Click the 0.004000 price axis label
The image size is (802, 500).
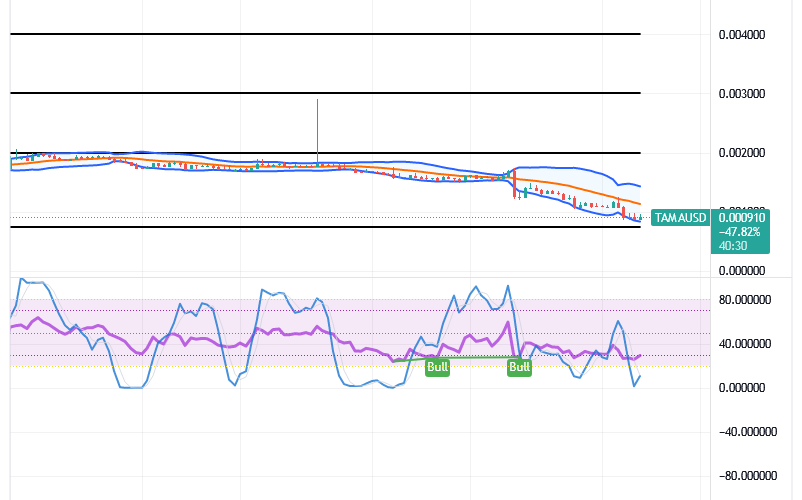[742, 35]
